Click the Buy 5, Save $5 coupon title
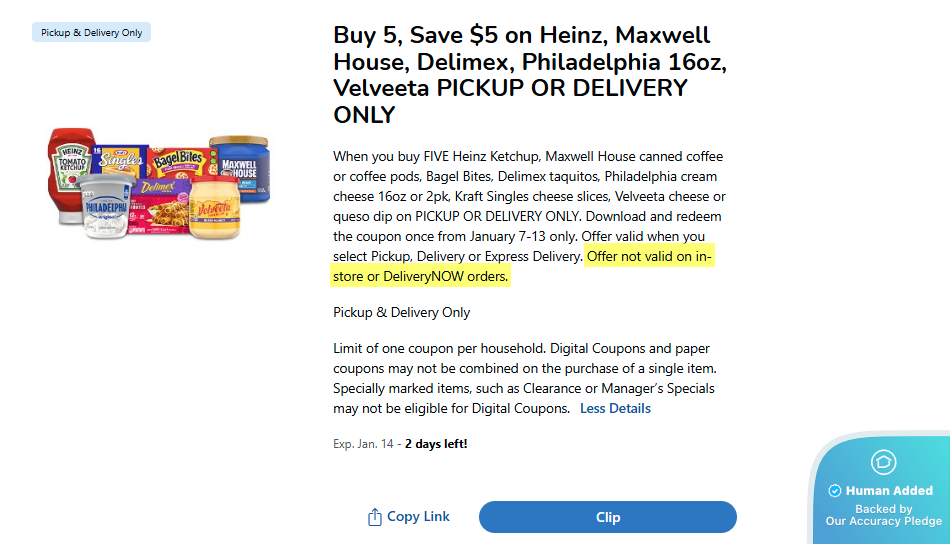This screenshot has width=950, height=544. pos(530,75)
